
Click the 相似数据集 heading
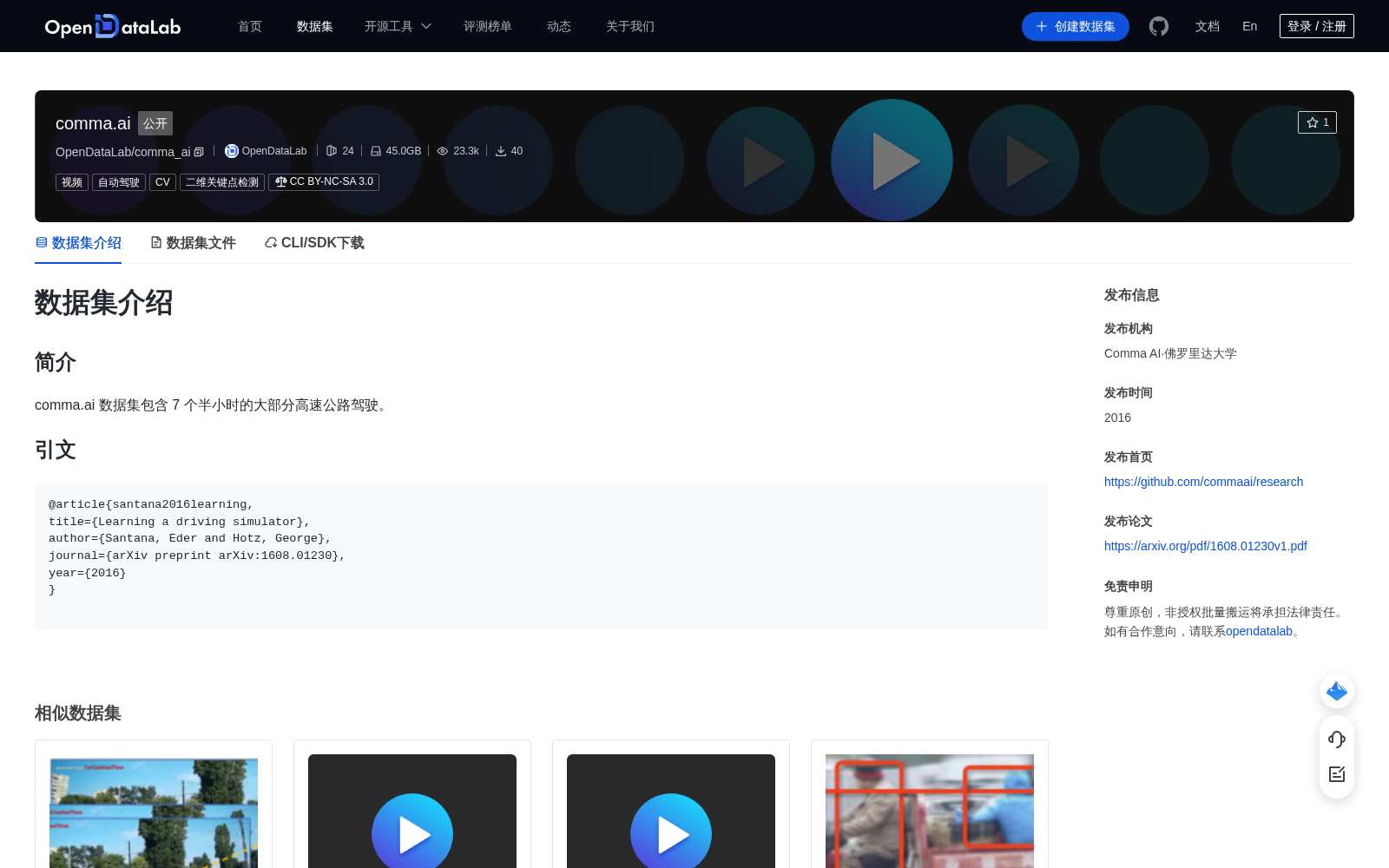[78, 713]
